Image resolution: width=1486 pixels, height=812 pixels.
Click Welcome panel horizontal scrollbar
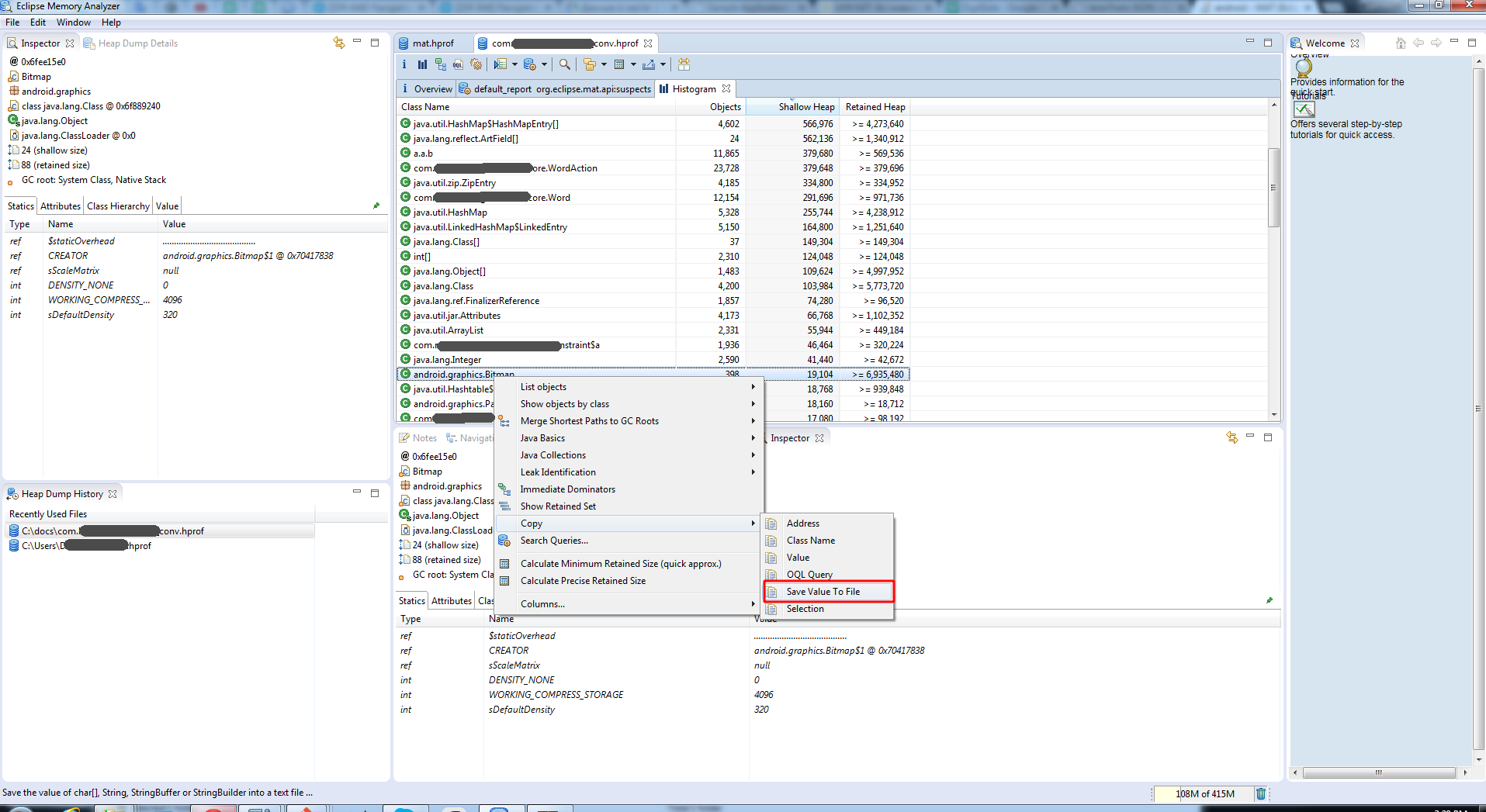click(1379, 772)
